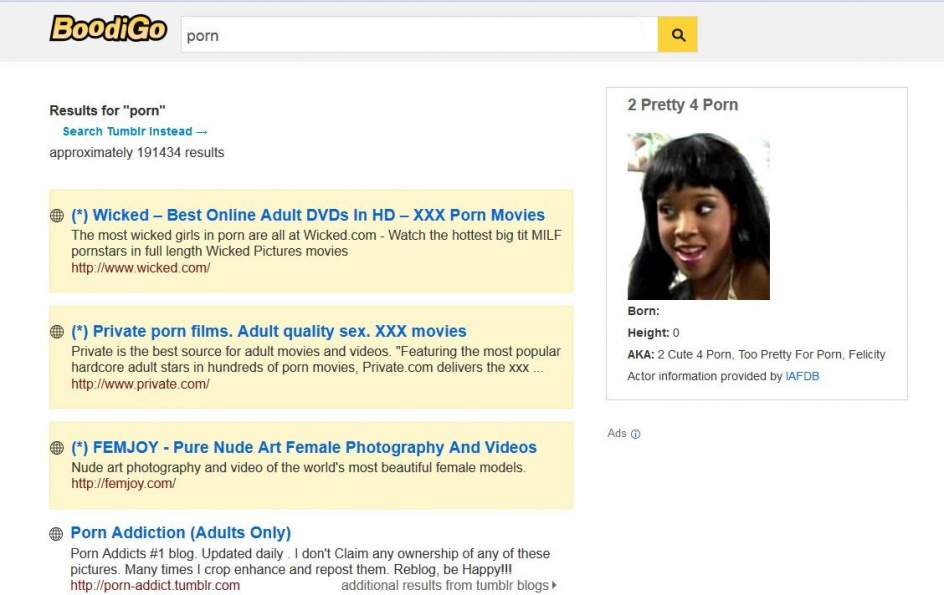944x595 pixels.
Task: Click the globe icon beside the Wicked result
Action: 57,216
